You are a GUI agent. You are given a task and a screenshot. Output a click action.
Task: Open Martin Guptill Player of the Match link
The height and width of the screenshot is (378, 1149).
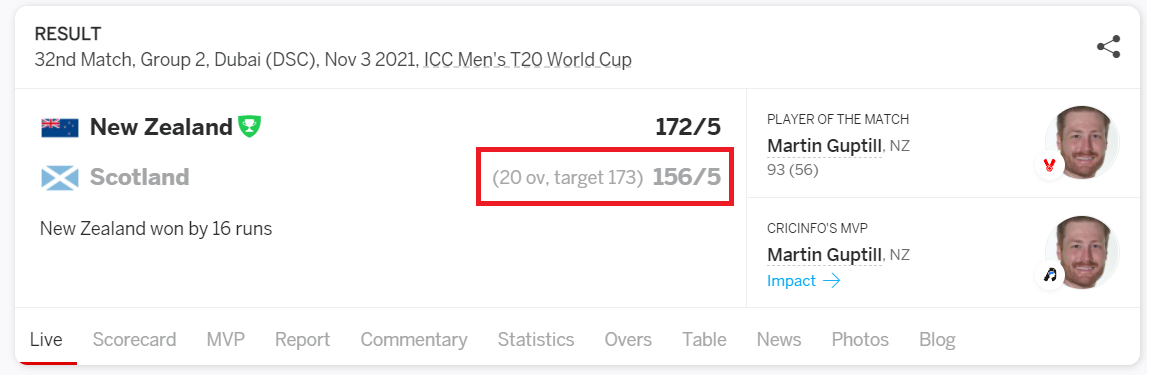pos(824,147)
